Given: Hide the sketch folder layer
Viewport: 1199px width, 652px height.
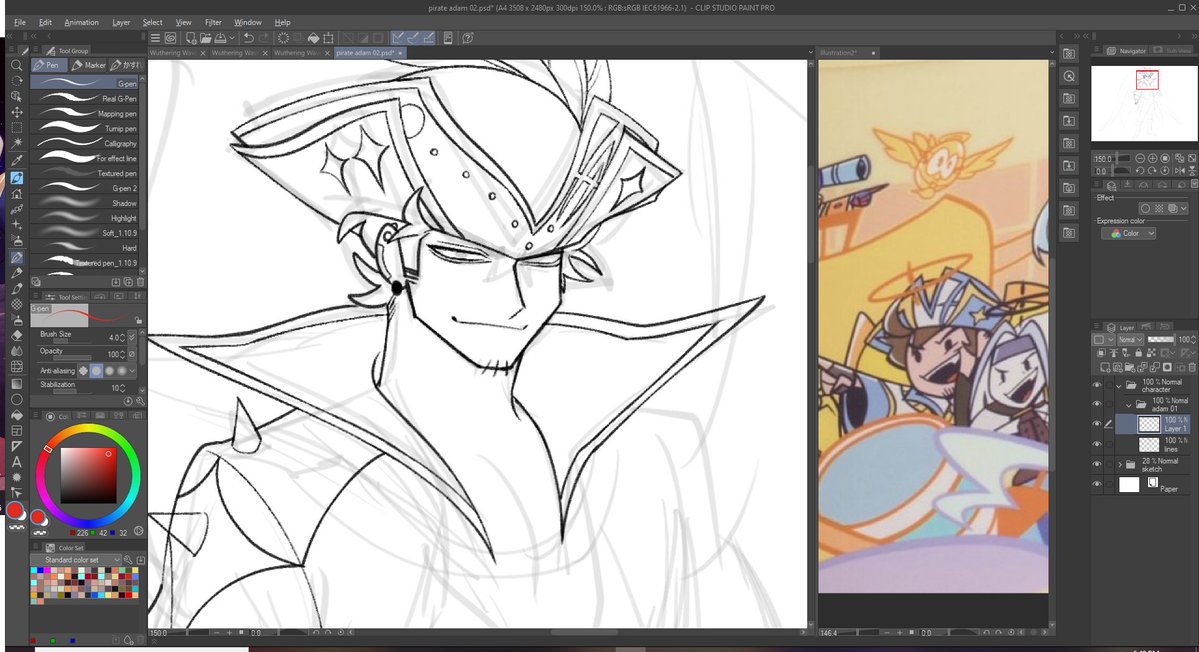Looking at the screenshot, I should (x=1097, y=464).
